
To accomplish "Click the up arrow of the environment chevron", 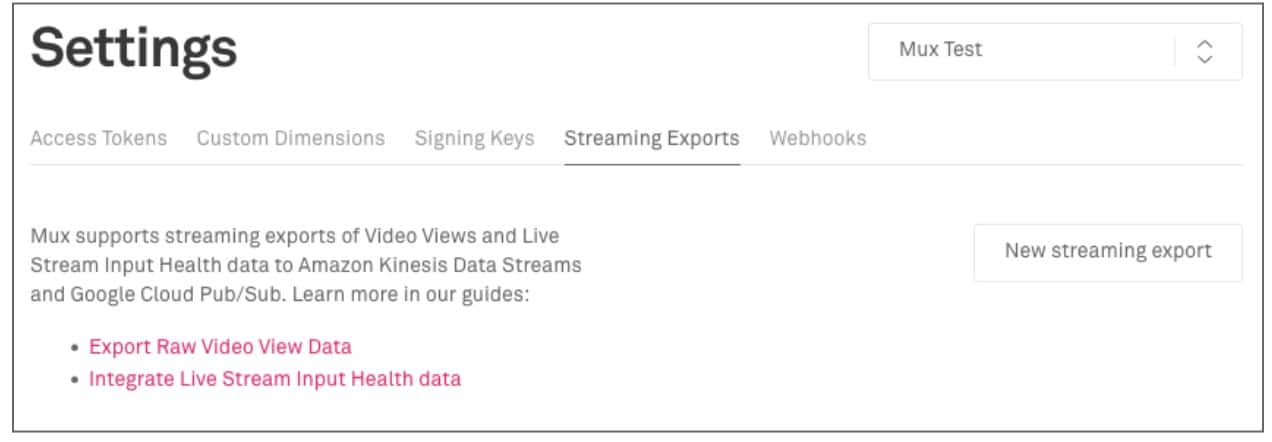I will point(1205,44).
